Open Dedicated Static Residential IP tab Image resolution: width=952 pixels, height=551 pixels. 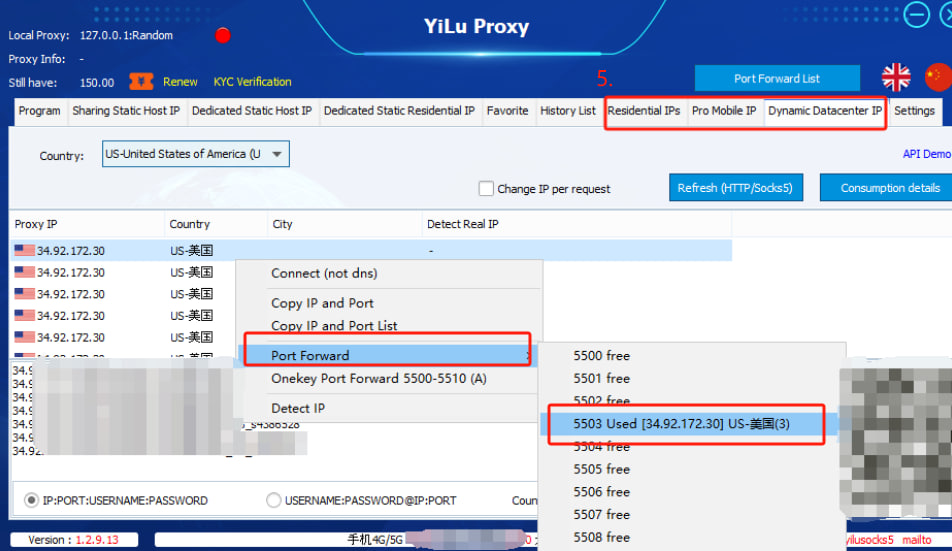399,111
